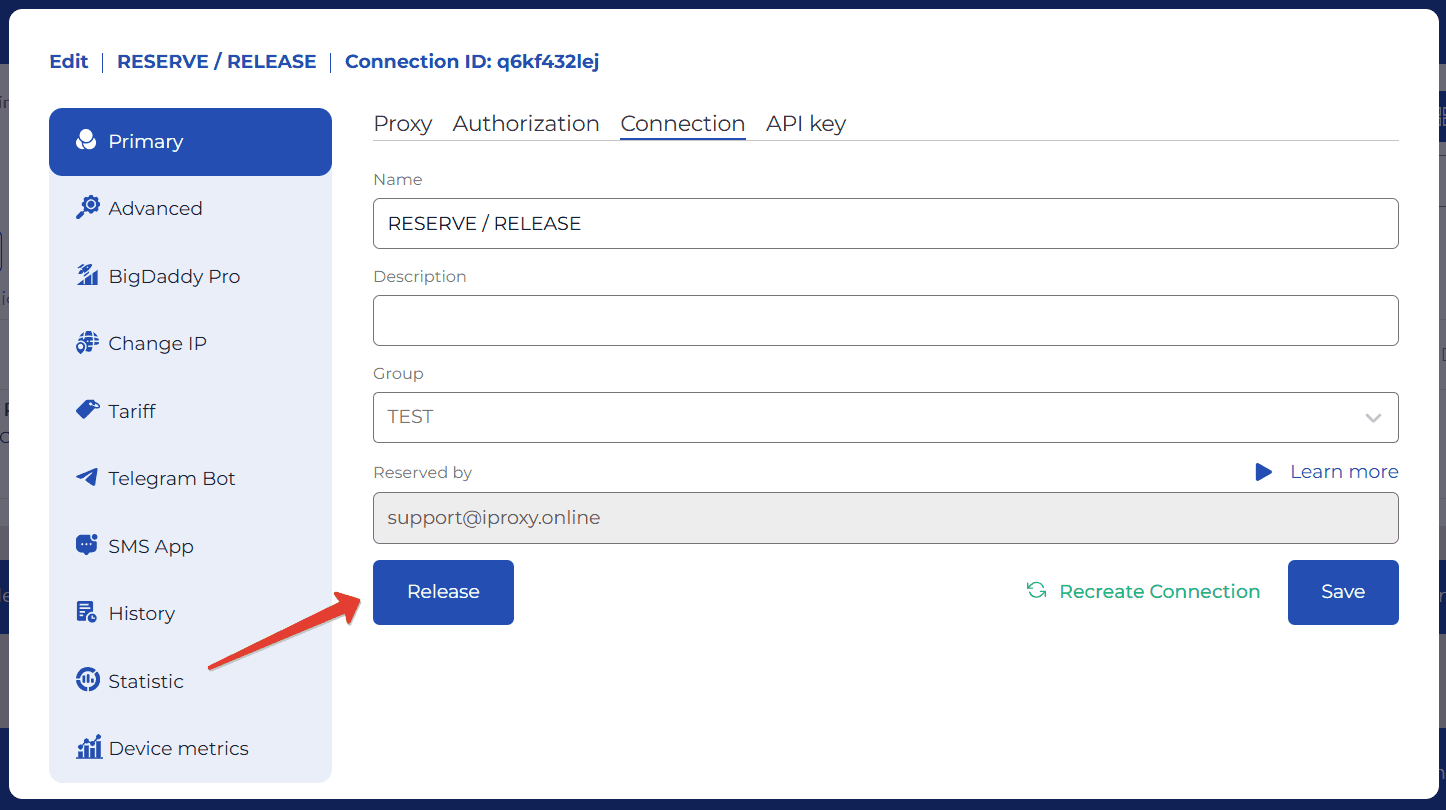Screen dimensions: 1446x810
Task: Switch to the Proxy tab
Action: [x=402, y=124]
